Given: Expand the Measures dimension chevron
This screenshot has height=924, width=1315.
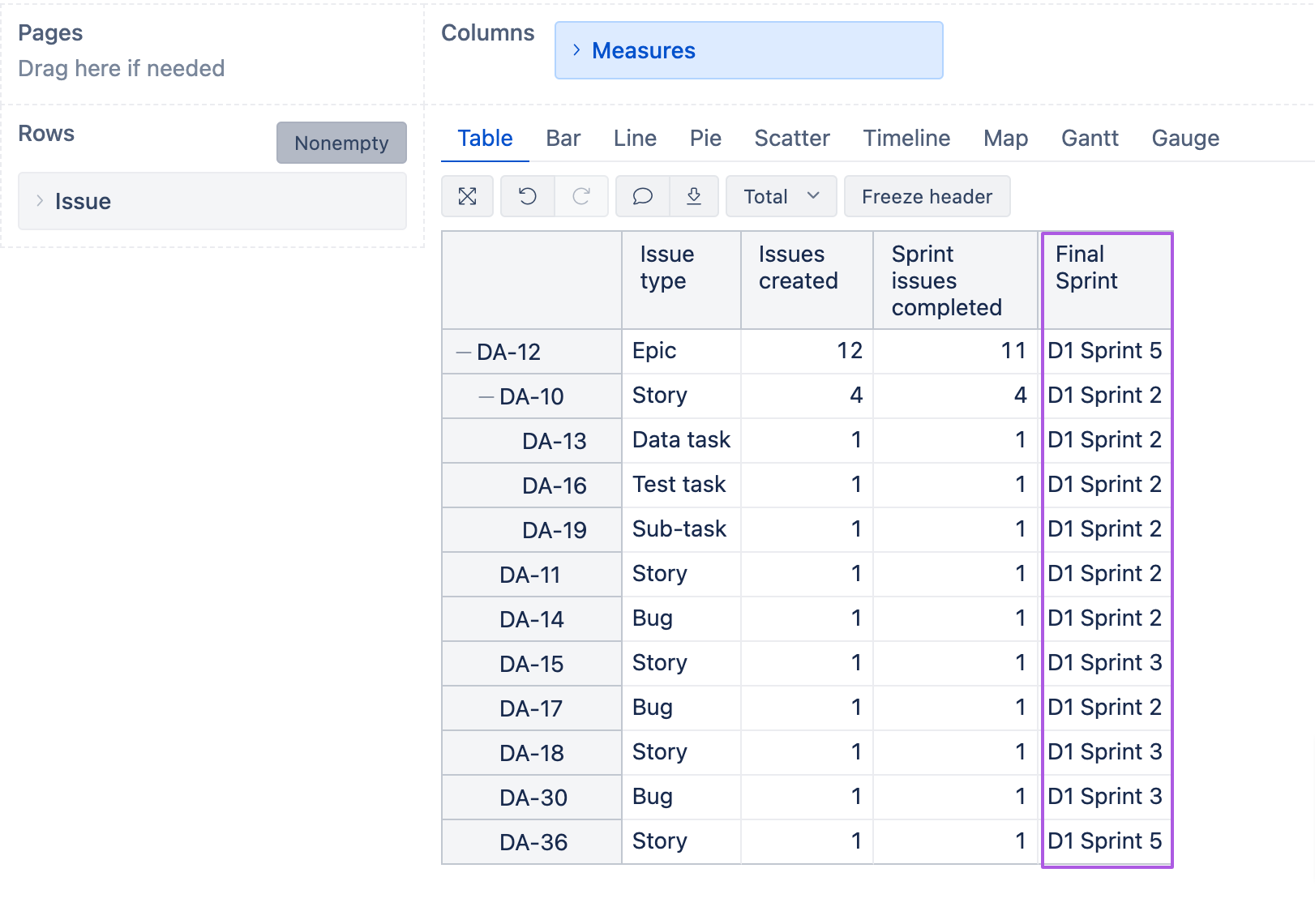Looking at the screenshot, I should coord(576,50).
